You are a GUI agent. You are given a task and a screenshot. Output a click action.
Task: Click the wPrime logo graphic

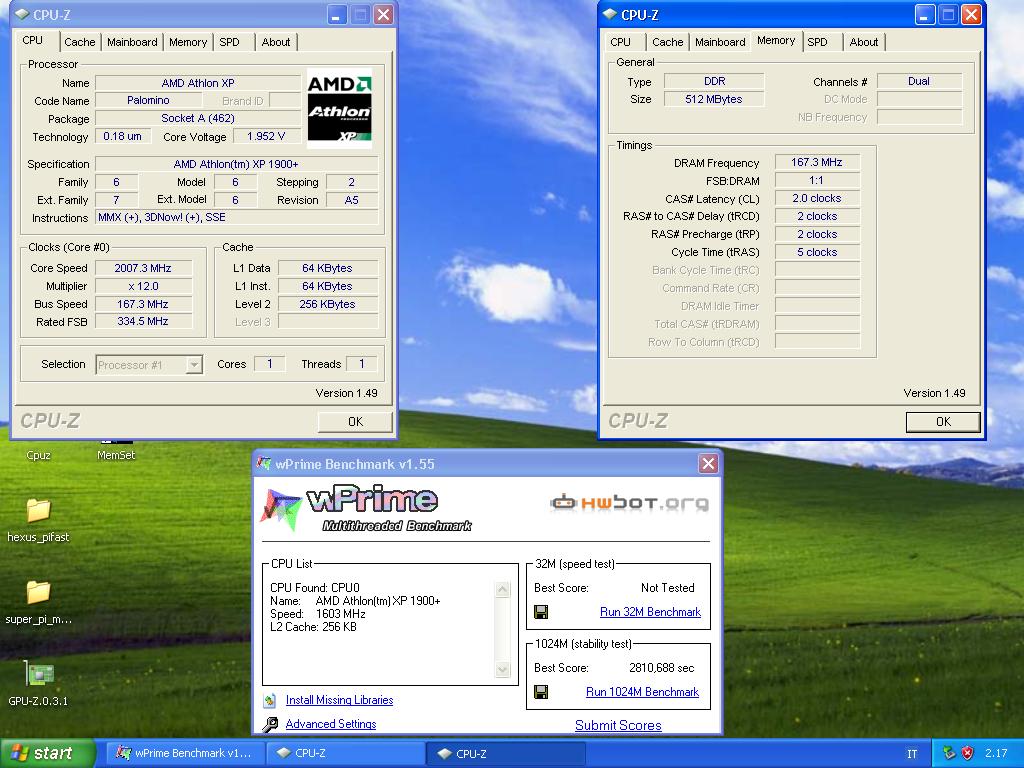[366, 508]
